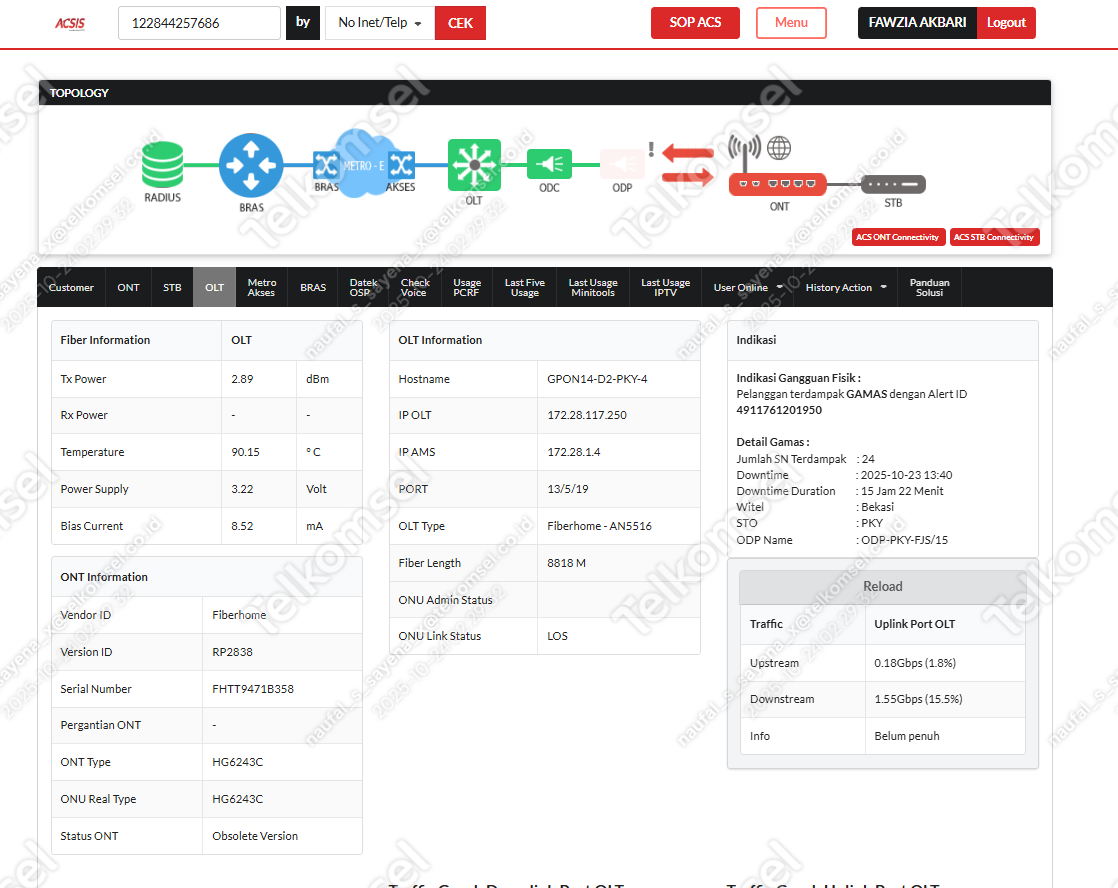Expand the User Online dropdown menu
Viewport: 1118px width, 888px height.
pos(748,287)
